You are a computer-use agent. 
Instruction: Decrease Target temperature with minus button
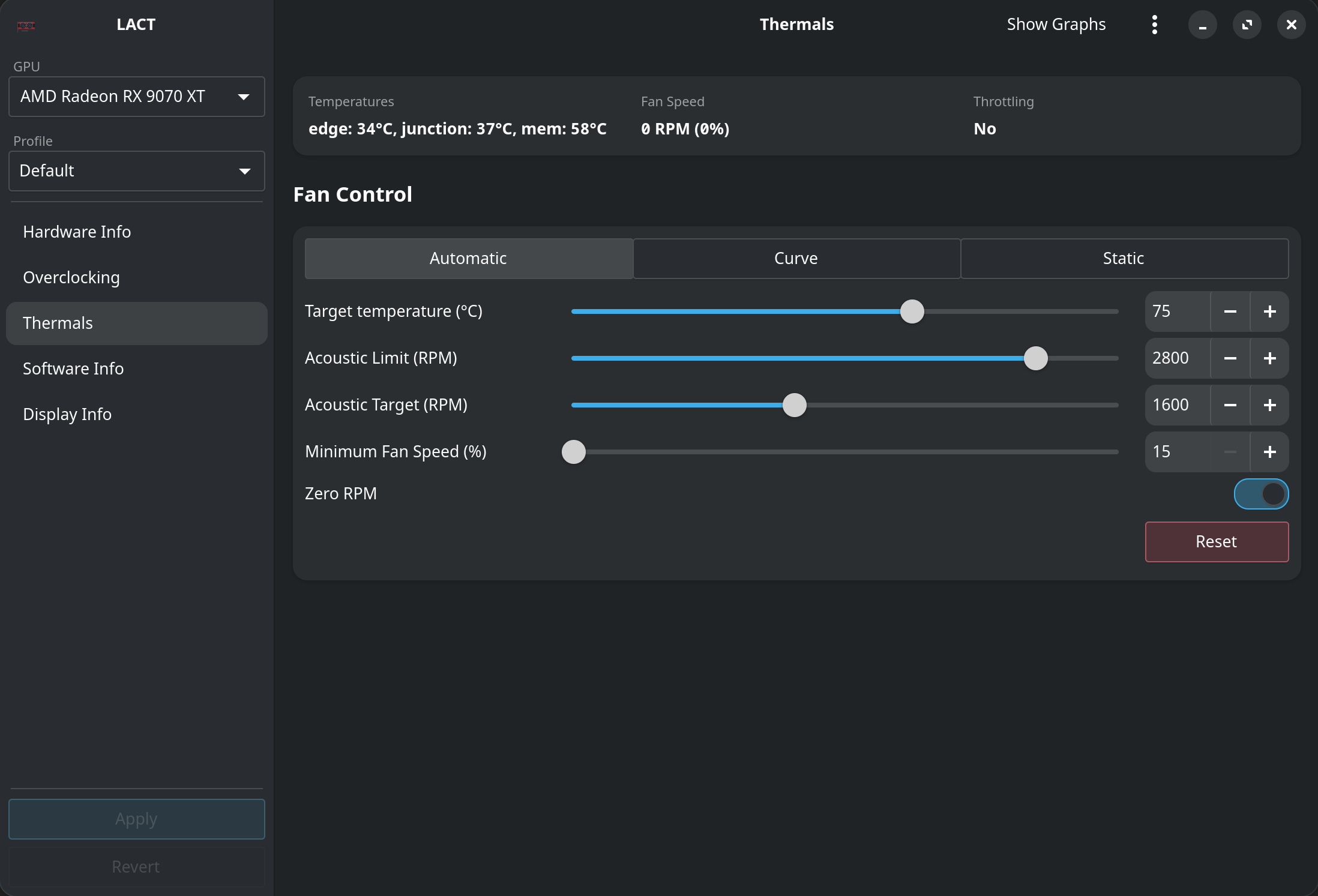point(1230,311)
